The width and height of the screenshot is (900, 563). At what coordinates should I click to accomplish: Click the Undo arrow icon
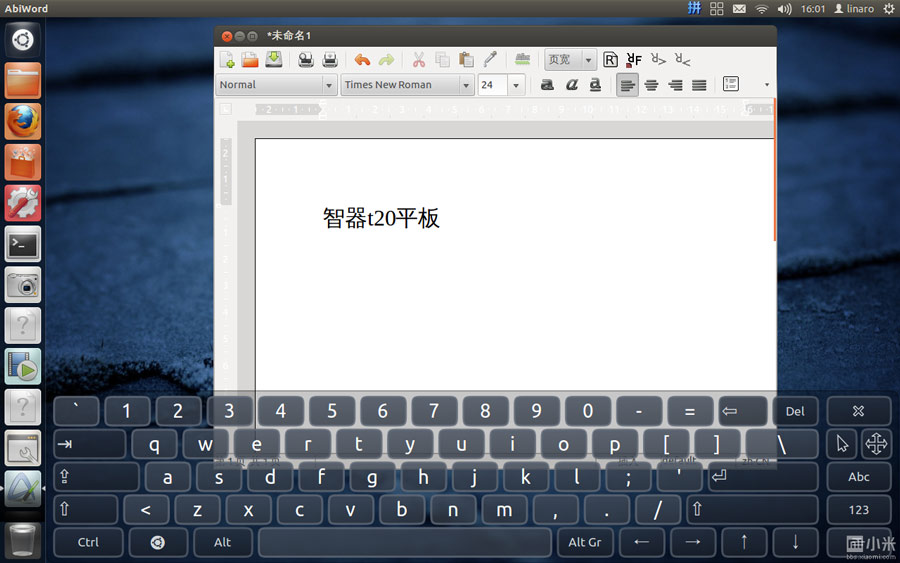[x=362, y=60]
